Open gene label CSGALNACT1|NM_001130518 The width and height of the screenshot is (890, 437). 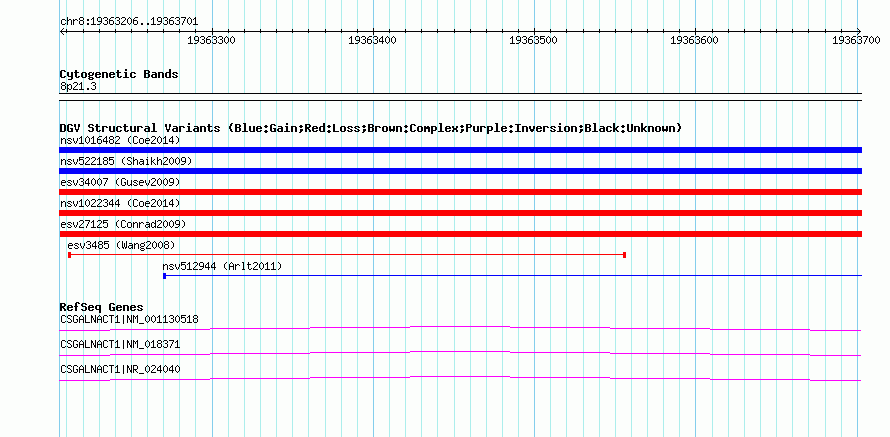coord(129,320)
